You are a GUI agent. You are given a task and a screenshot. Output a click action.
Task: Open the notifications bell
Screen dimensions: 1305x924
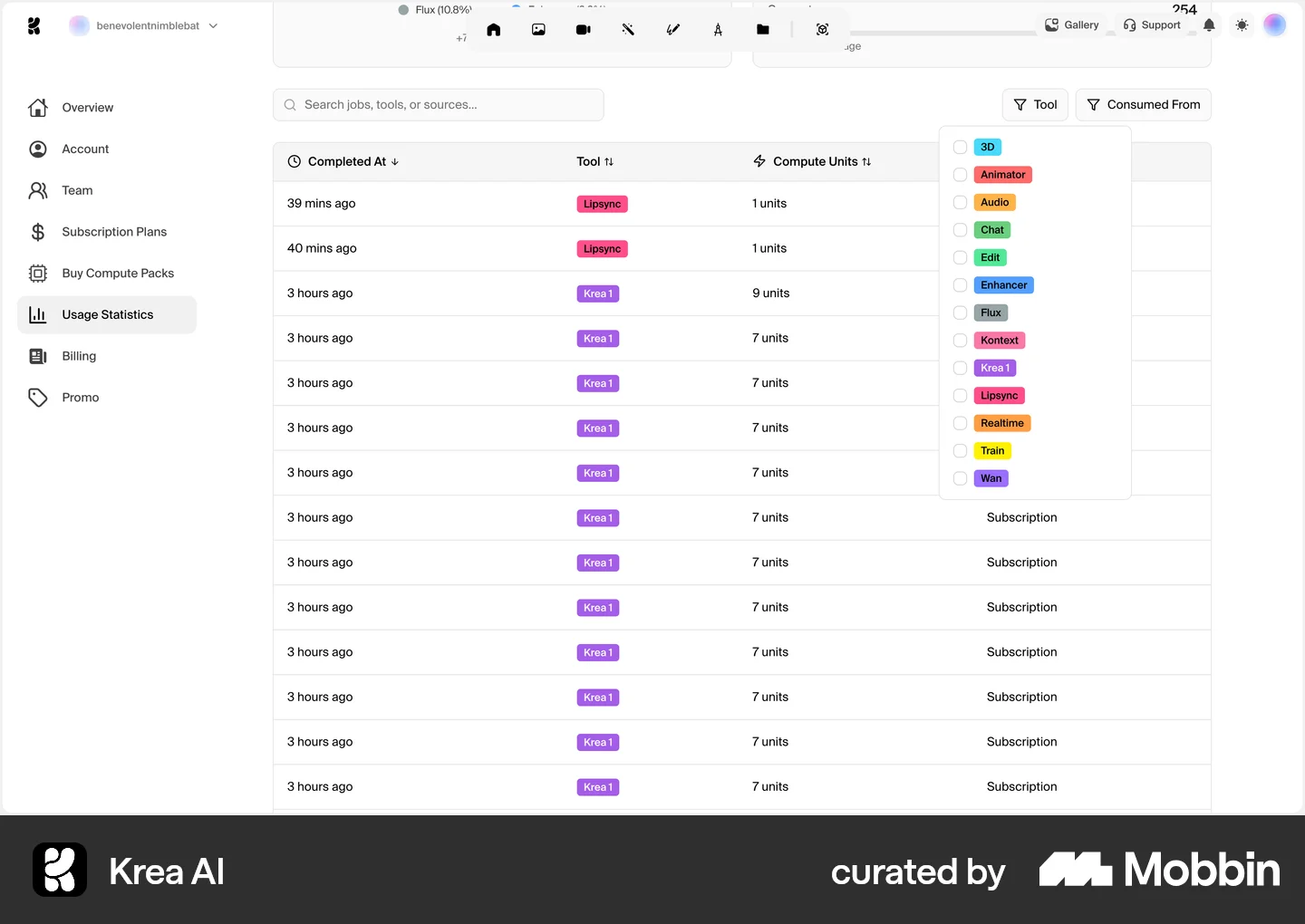tap(1209, 25)
